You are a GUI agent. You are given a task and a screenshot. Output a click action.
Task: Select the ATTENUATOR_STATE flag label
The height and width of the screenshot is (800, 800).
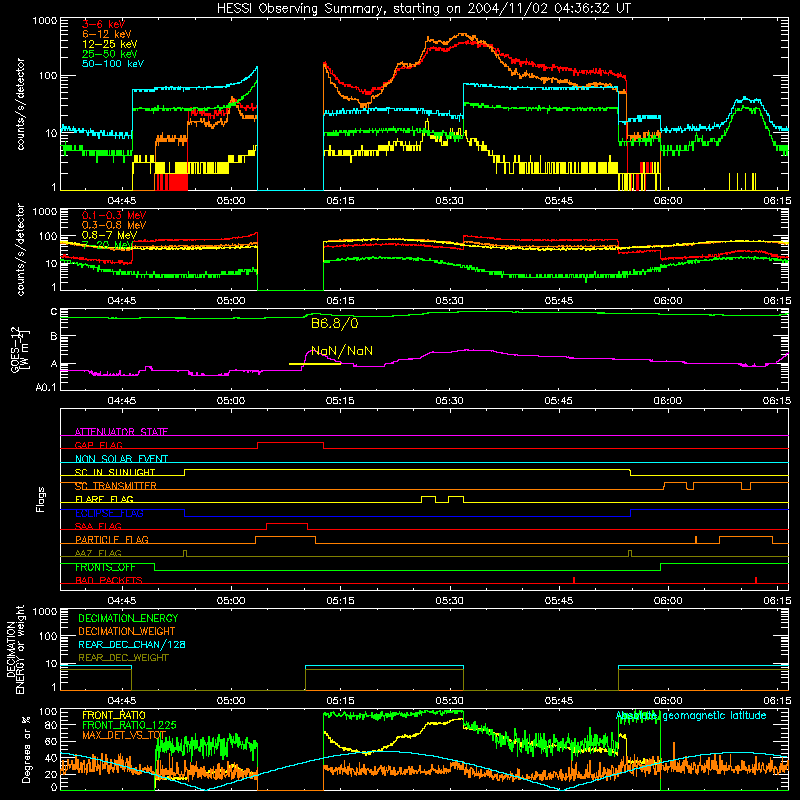pyautogui.click(x=121, y=432)
